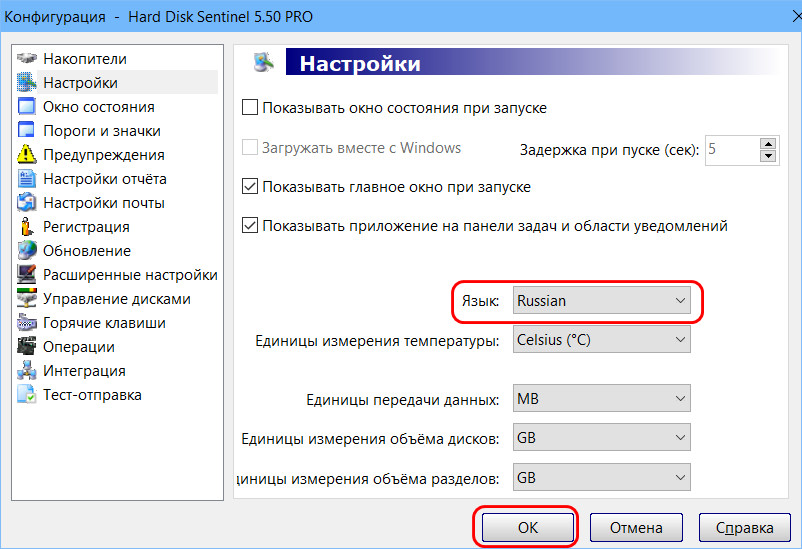Open Единицы передачи данных dropdown showing MB
Screen dimensions: 802x549
pos(602,398)
